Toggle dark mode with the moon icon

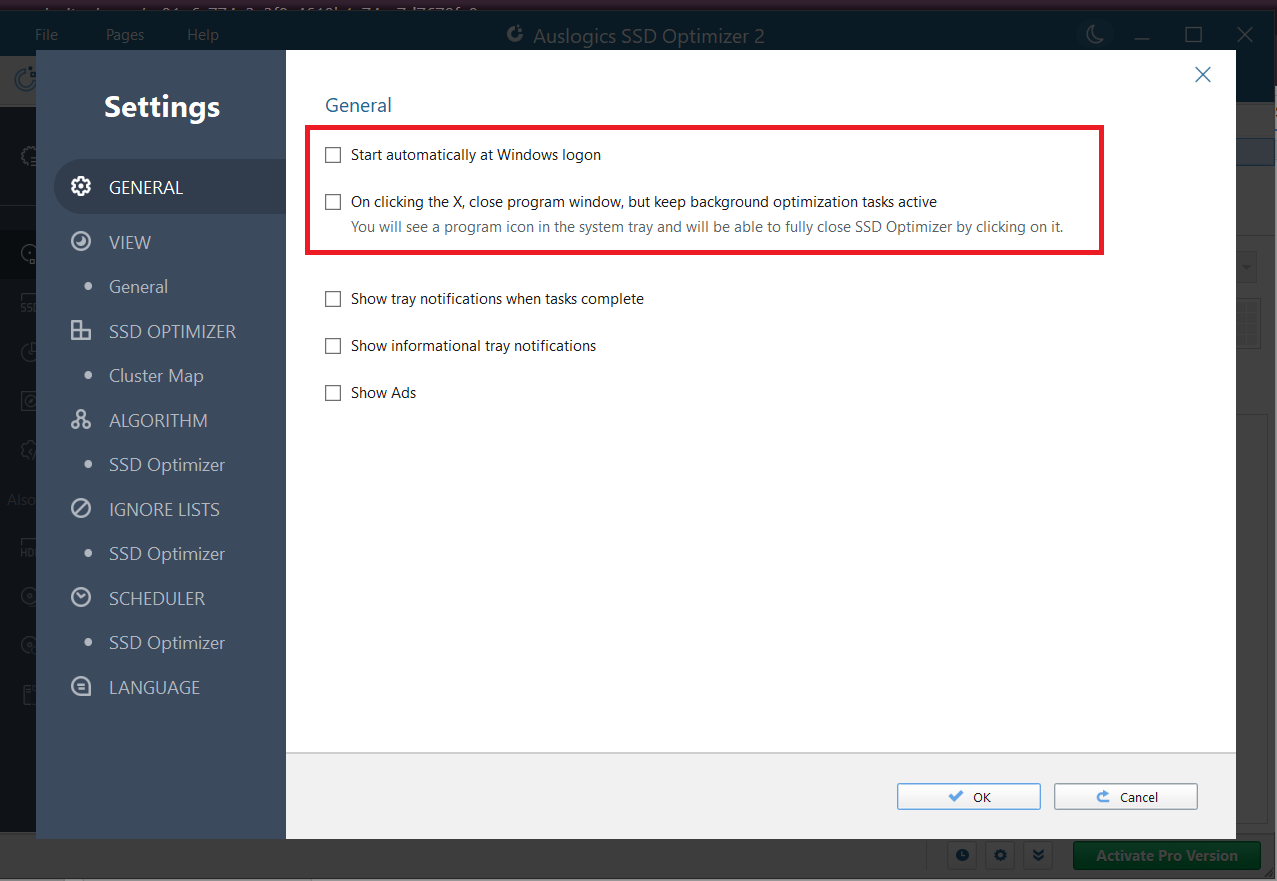click(1094, 33)
